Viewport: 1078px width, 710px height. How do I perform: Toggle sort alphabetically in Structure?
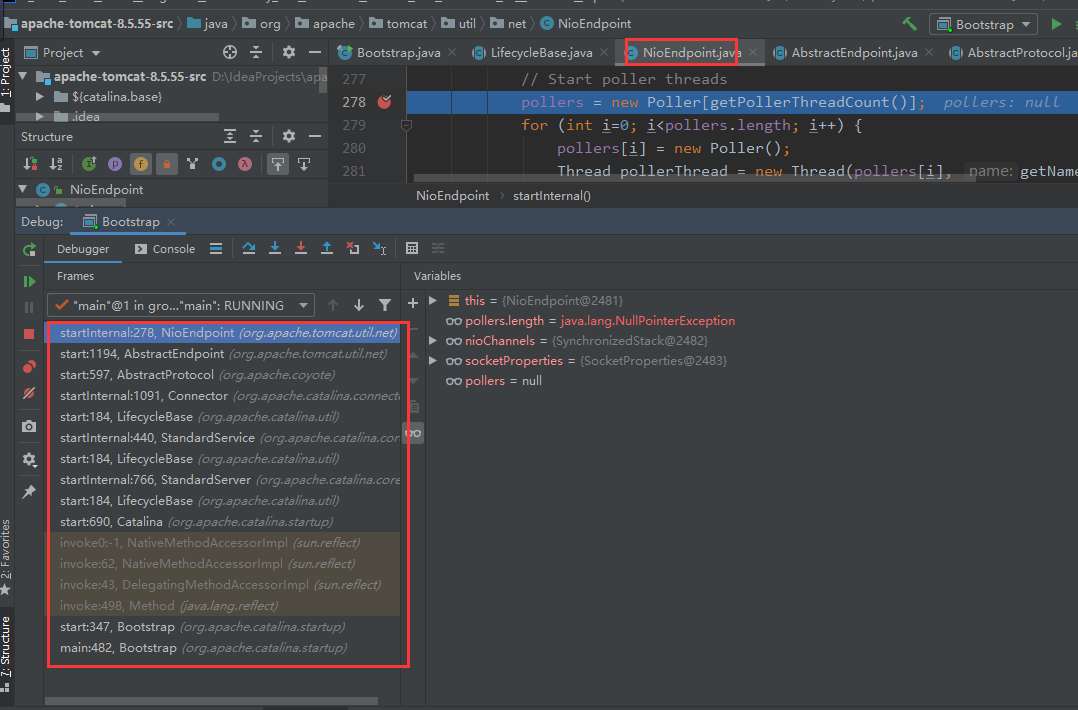tap(56, 164)
